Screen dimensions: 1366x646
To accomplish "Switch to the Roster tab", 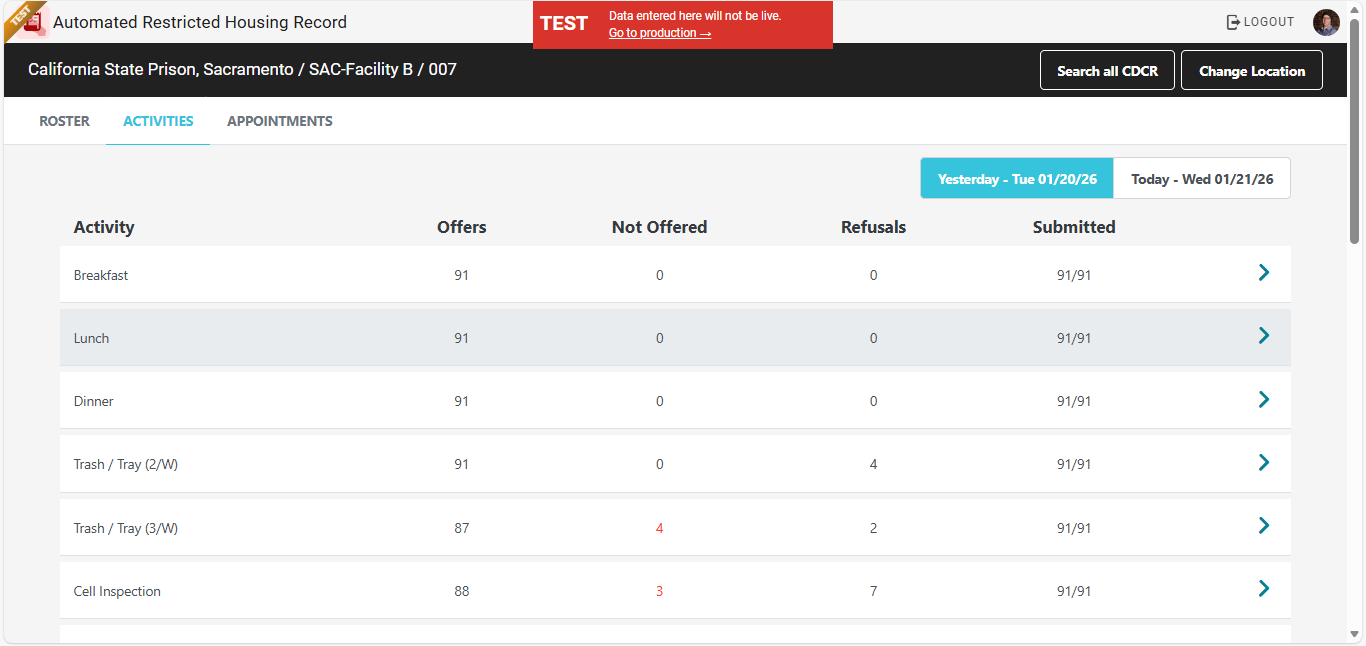I will tap(64, 121).
